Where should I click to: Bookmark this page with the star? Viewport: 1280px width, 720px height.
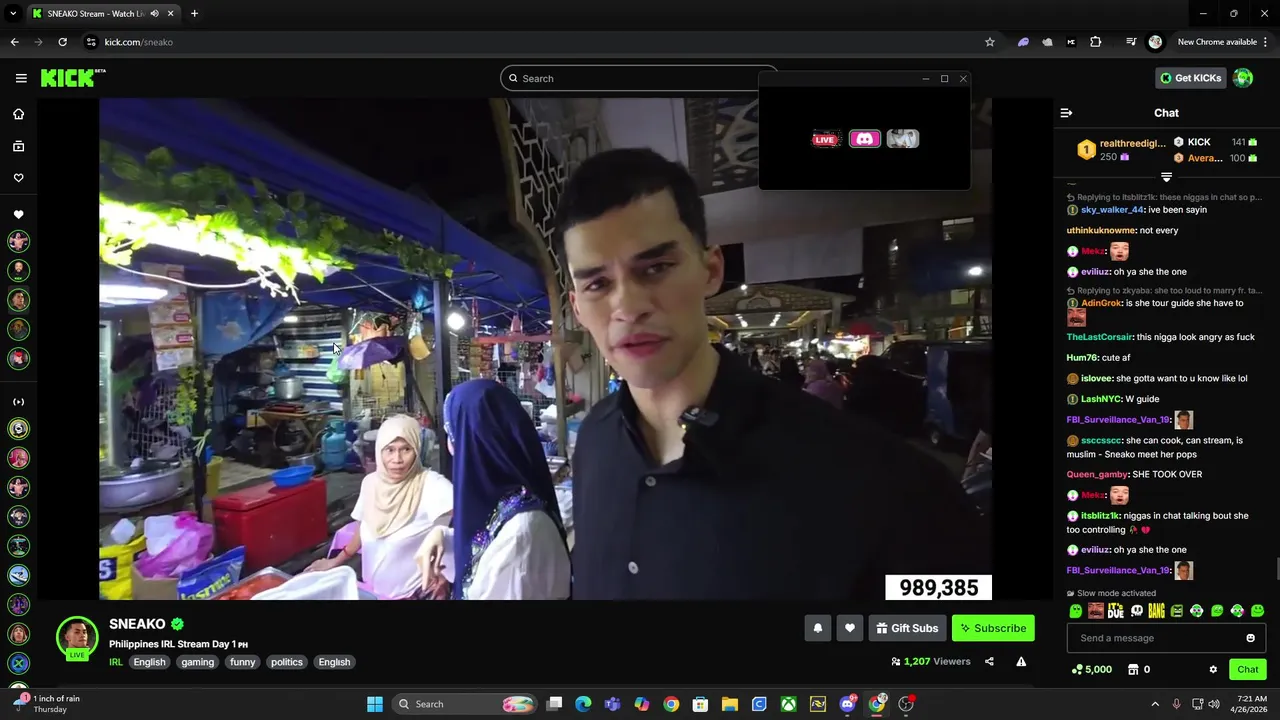click(x=990, y=42)
